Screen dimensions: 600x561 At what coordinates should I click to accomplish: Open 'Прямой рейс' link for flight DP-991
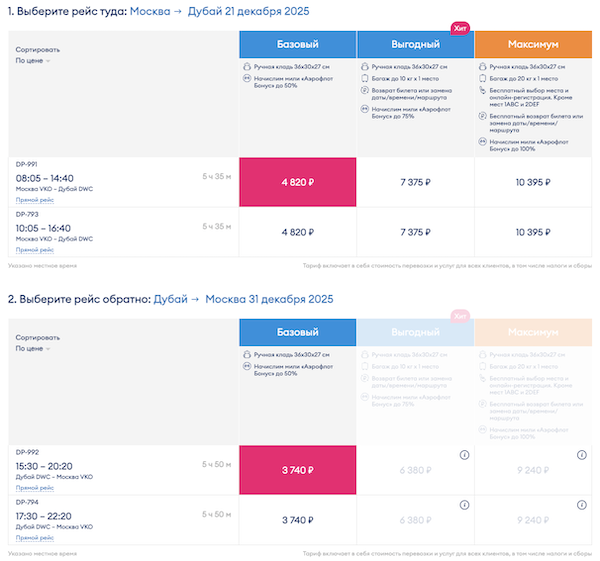(35, 200)
